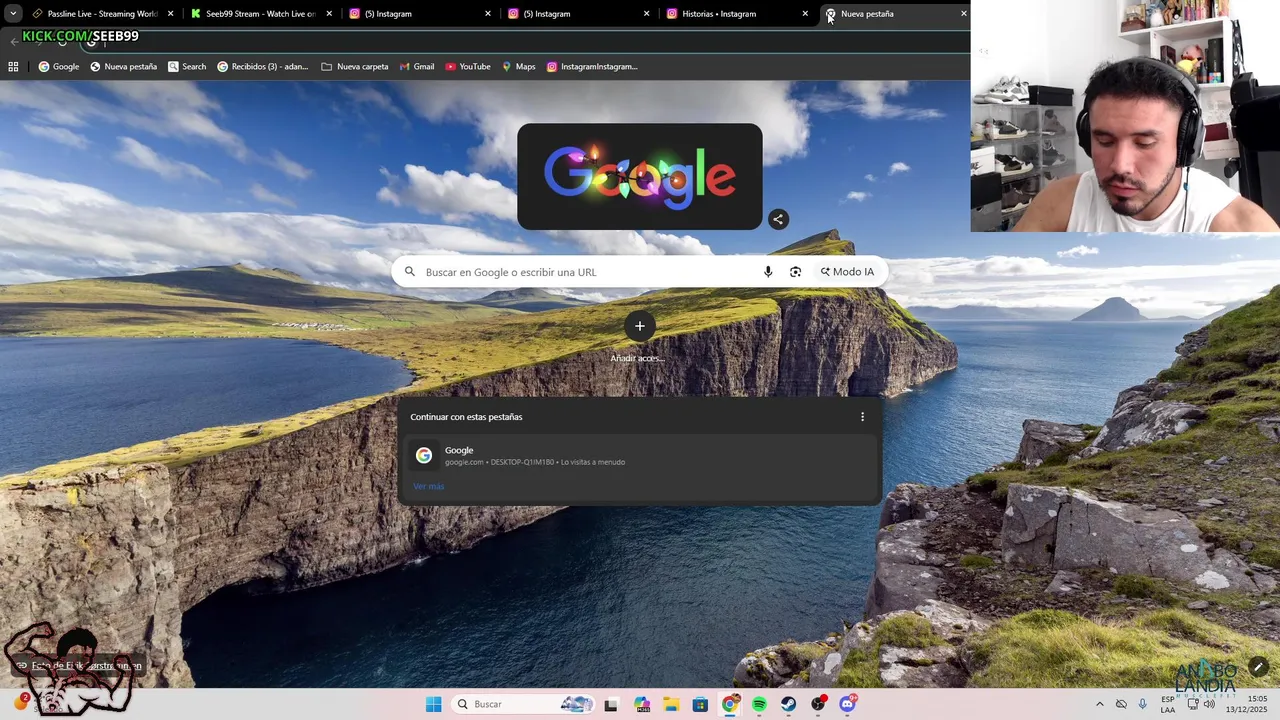Click the cloud sync-off tray icon
This screenshot has height=720, width=1280.
click(x=1121, y=704)
